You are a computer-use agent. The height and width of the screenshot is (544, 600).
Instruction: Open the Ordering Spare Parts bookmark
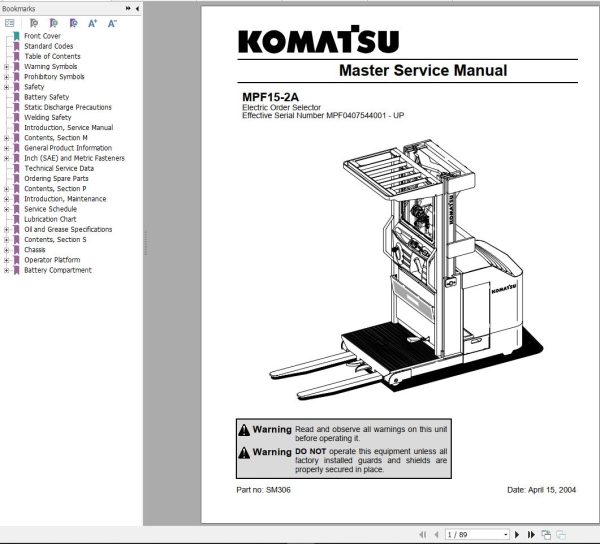[56, 179]
